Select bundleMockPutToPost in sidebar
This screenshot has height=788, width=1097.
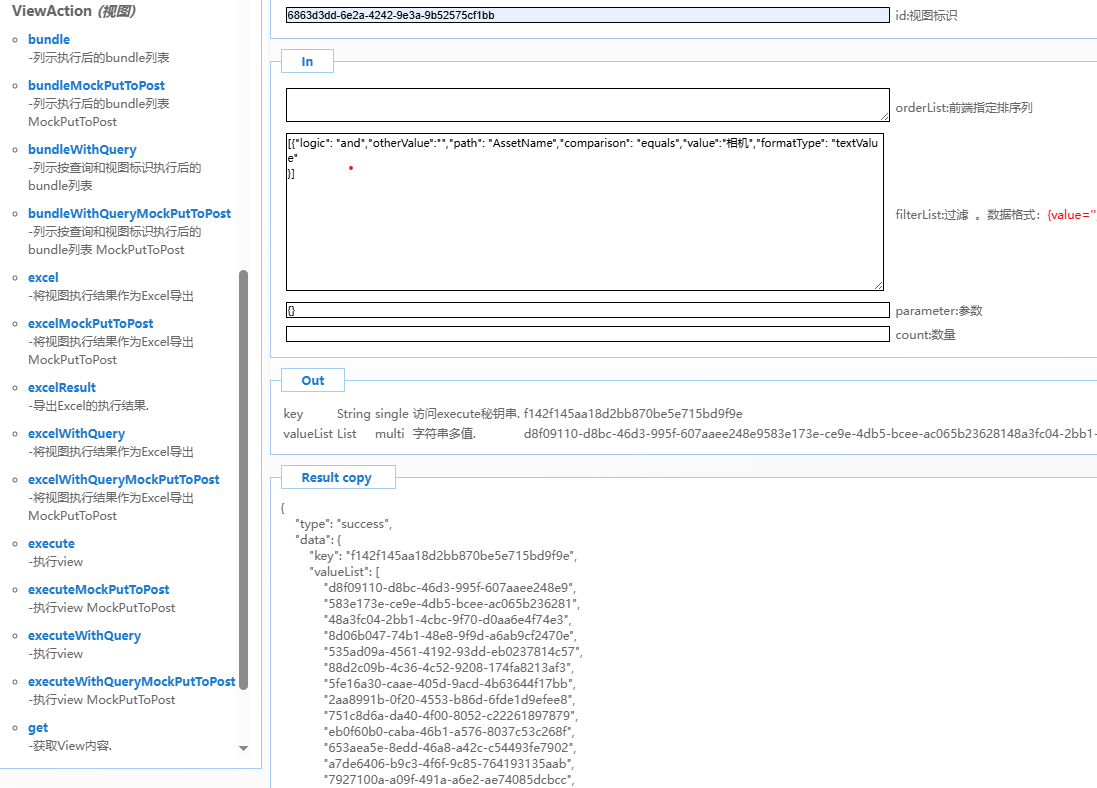pos(96,86)
